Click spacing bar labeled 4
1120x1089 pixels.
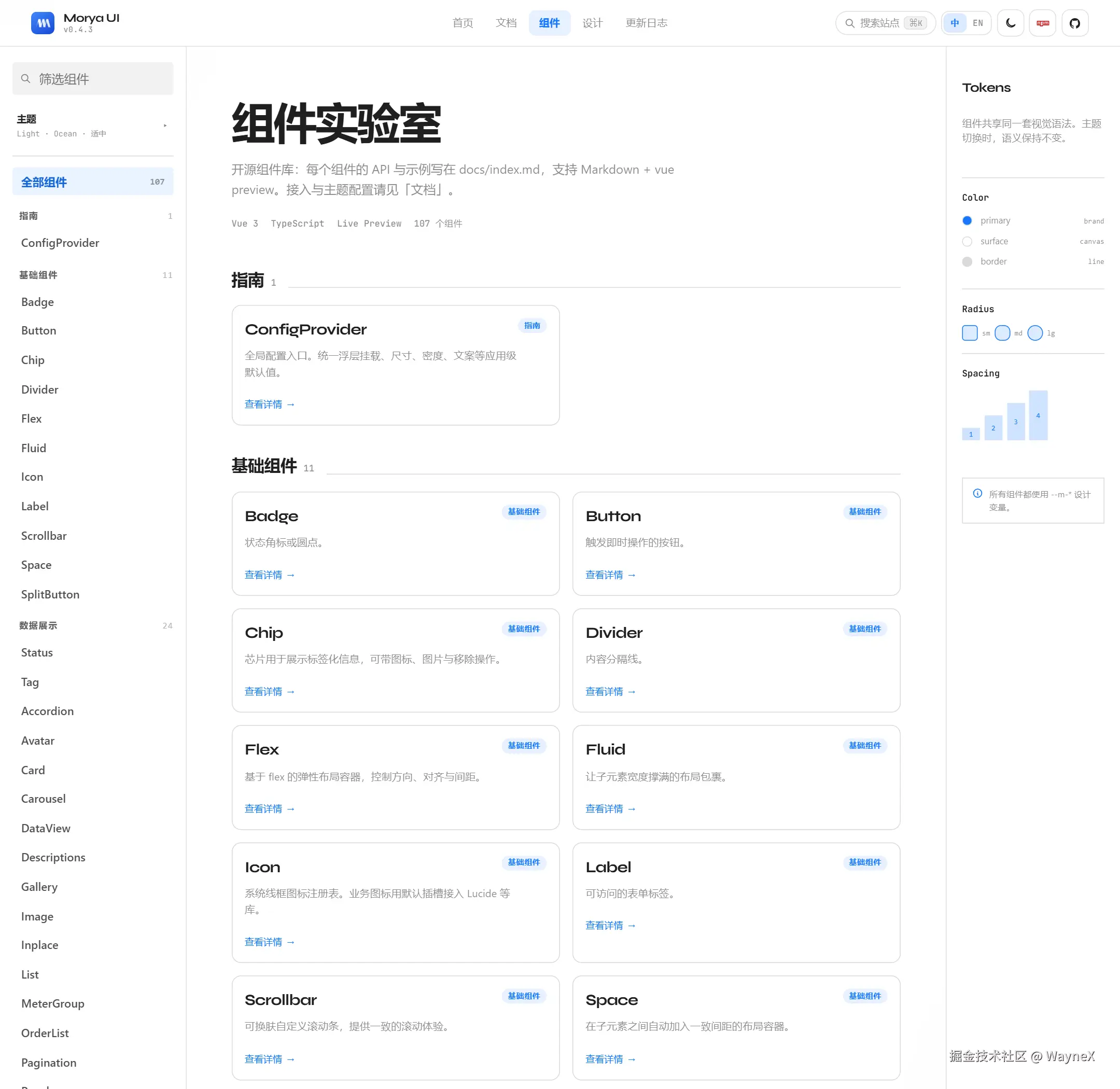pos(1038,415)
